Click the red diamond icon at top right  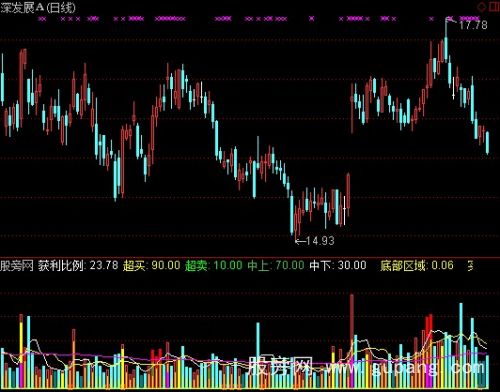pos(482,7)
